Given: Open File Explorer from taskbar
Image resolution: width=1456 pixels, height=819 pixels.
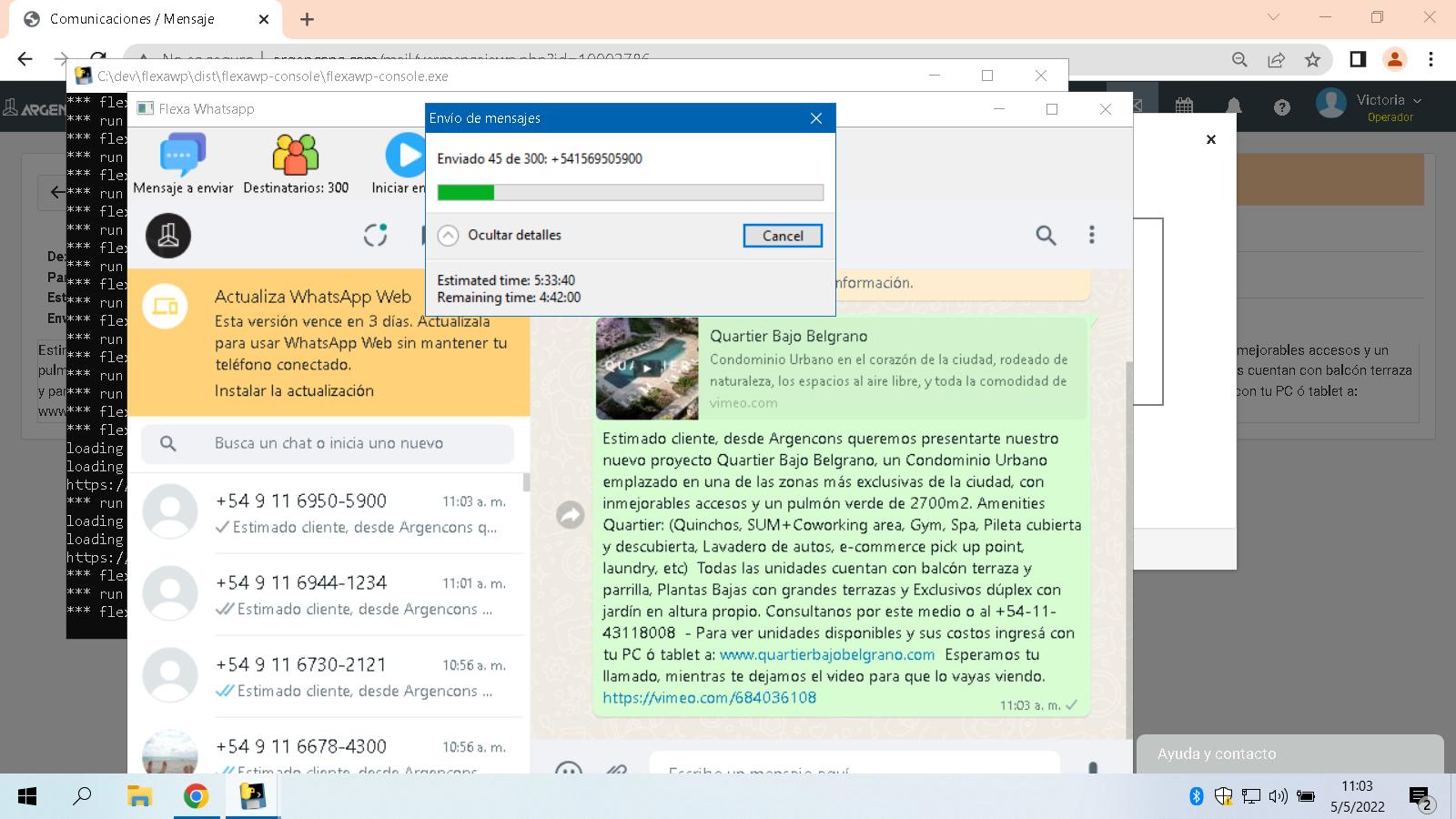Looking at the screenshot, I should point(139,797).
